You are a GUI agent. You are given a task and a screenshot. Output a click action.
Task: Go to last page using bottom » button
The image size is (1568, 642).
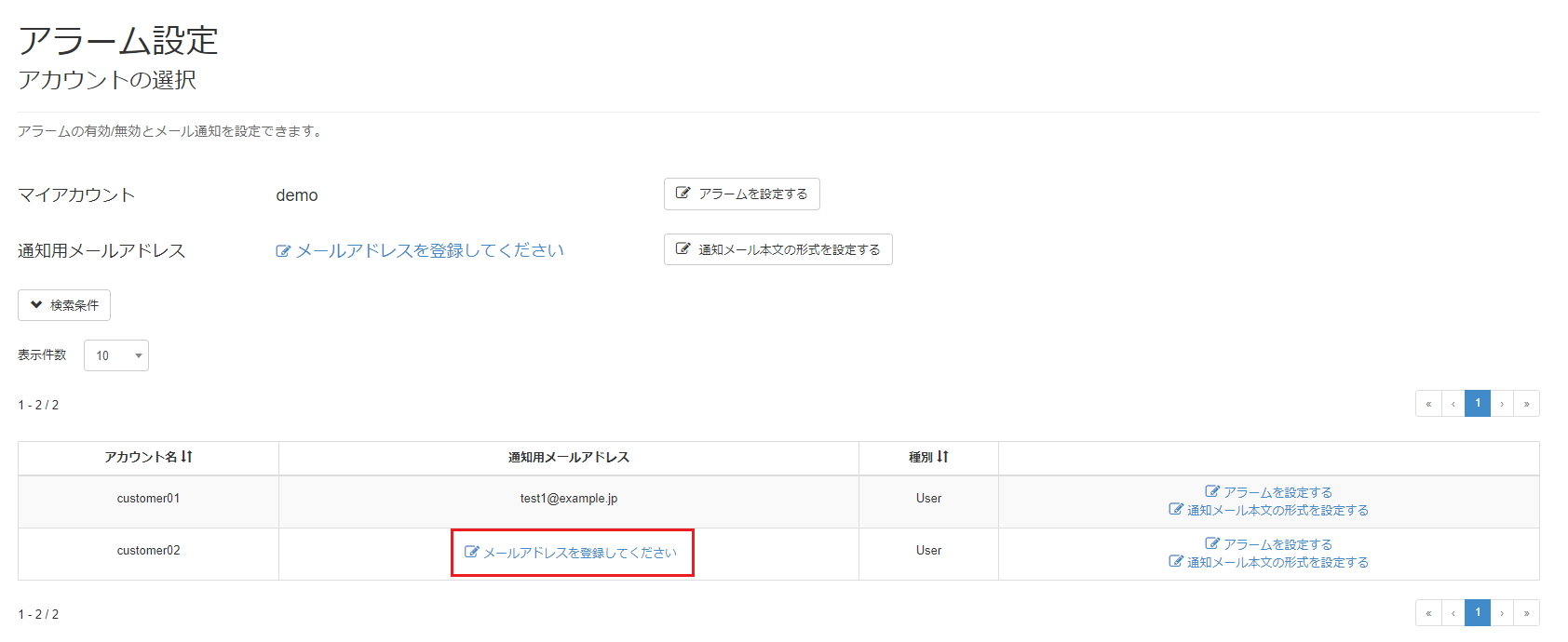coord(1527,613)
